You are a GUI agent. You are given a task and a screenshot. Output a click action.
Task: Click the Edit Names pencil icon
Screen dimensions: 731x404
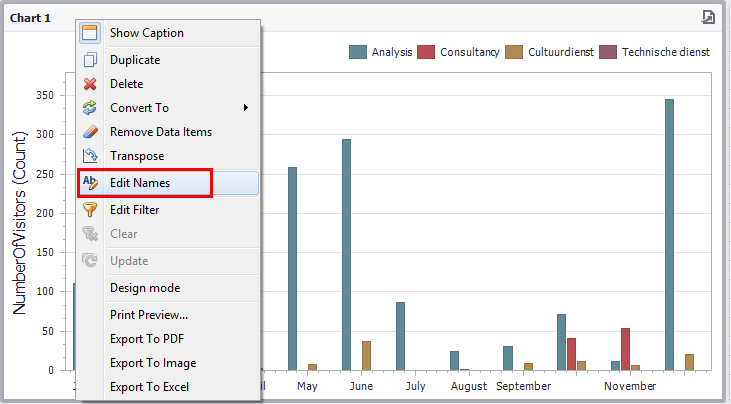click(90, 183)
